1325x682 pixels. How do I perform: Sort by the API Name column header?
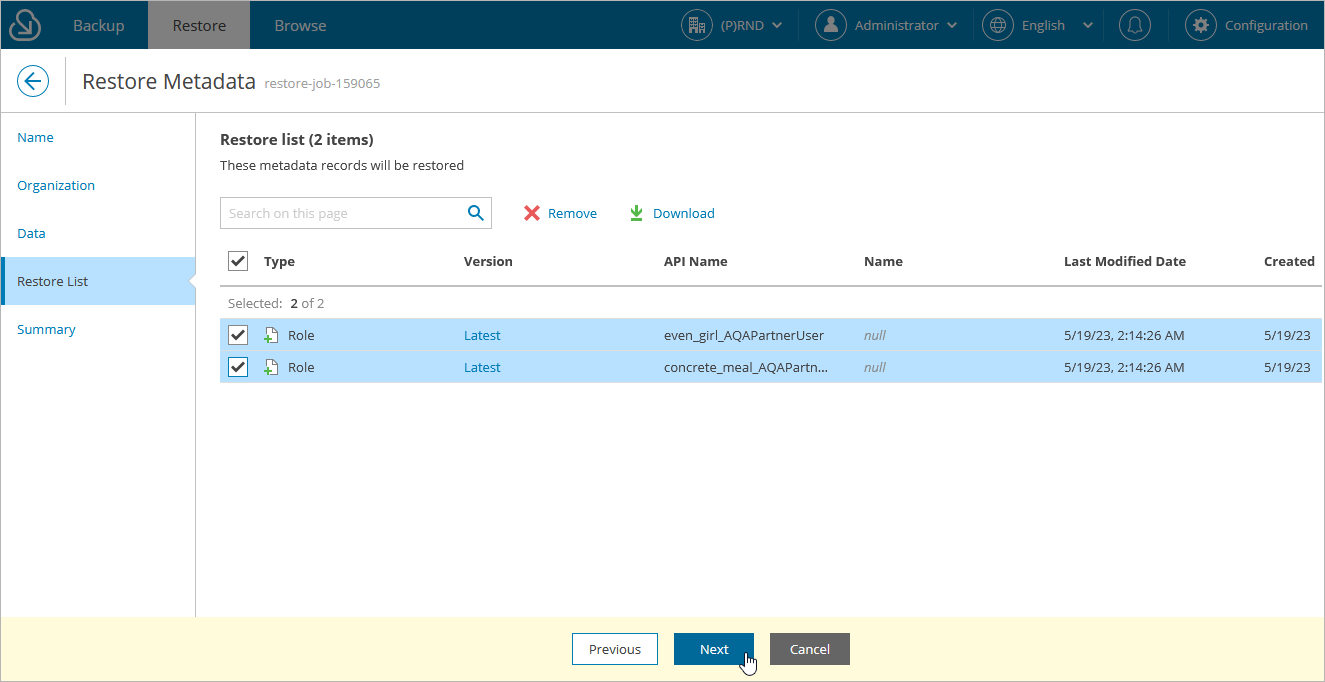695,261
